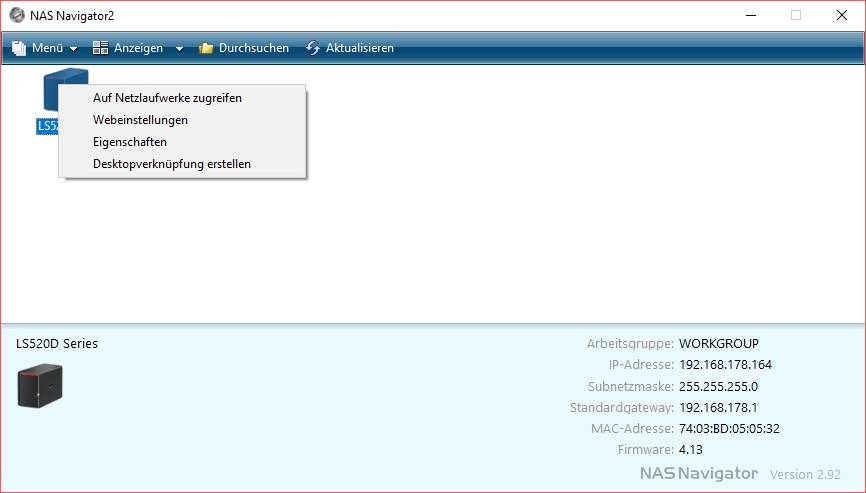Click the NAS Navigator2 title bar icon
The height and width of the screenshot is (493, 866).
(x=17, y=15)
